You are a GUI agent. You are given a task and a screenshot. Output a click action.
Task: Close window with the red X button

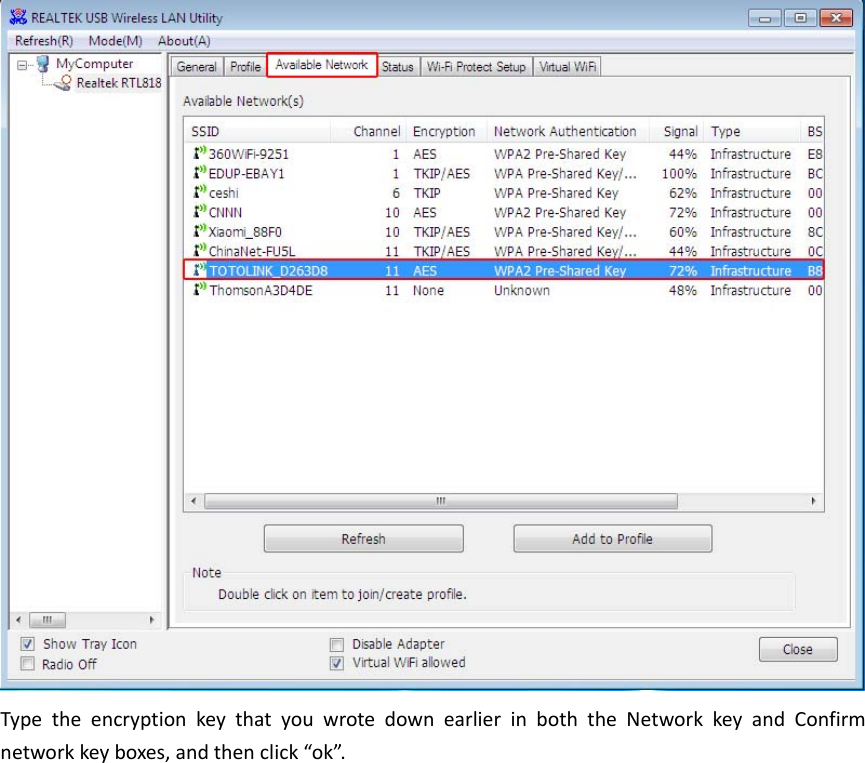(x=837, y=18)
